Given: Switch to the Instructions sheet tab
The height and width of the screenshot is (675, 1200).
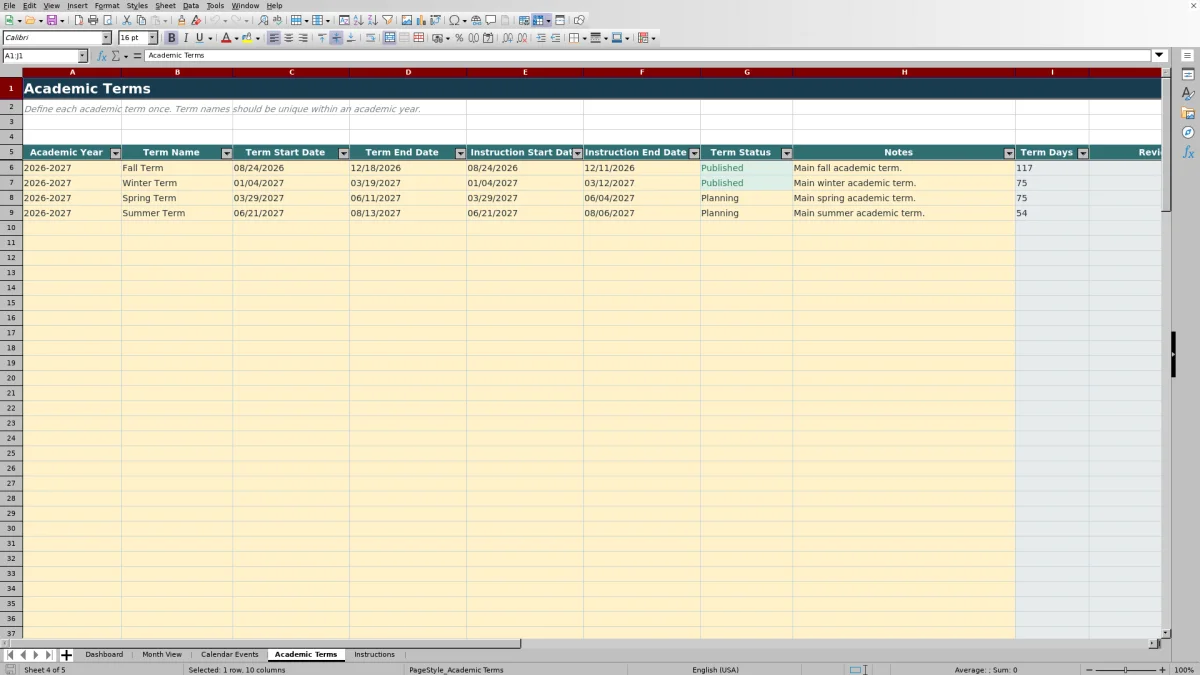Looking at the screenshot, I should tap(374, 654).
